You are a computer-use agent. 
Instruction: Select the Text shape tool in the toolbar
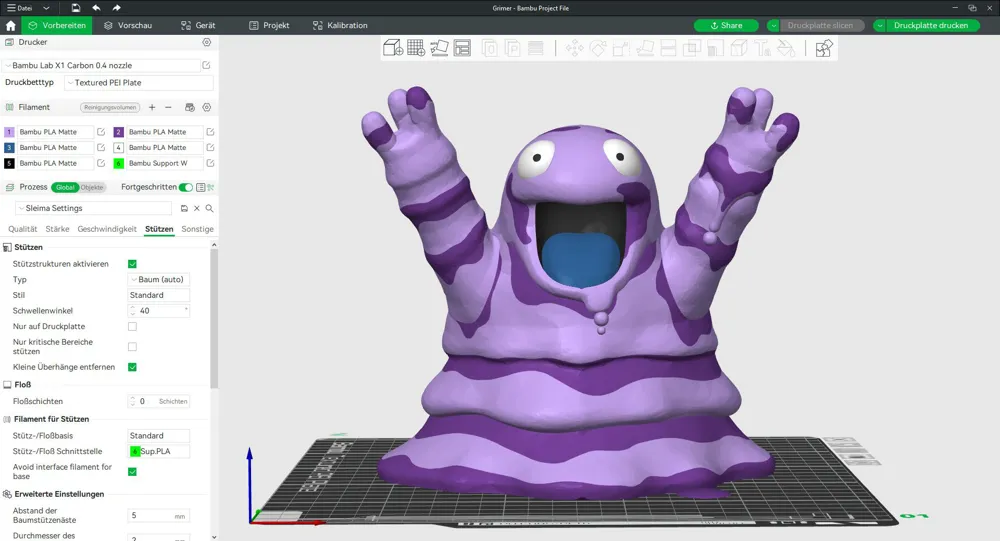pyautogui.click(x=762, y=48)
